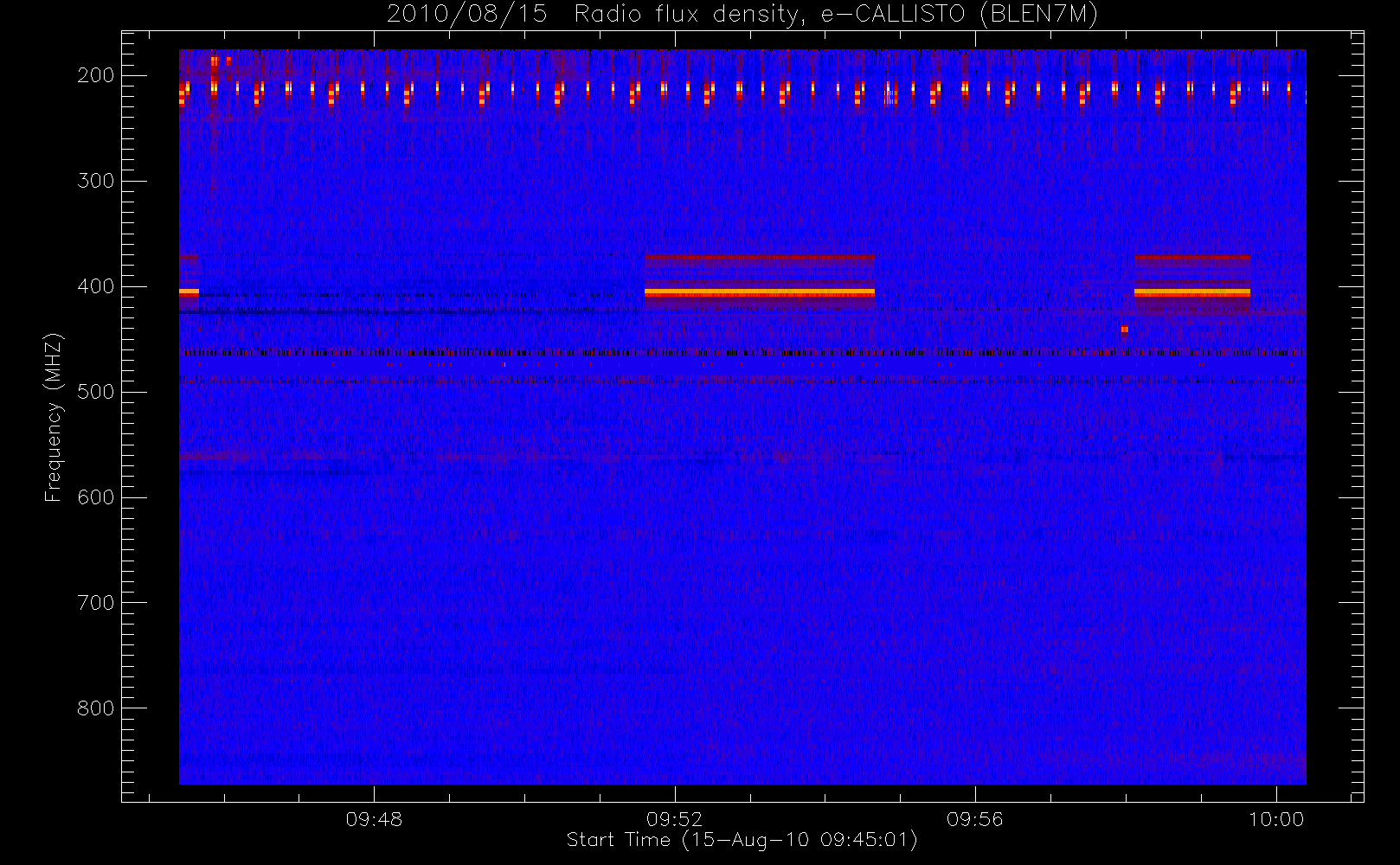
Task: Click the 300 frequency tick label
Action: pos(95,181)
